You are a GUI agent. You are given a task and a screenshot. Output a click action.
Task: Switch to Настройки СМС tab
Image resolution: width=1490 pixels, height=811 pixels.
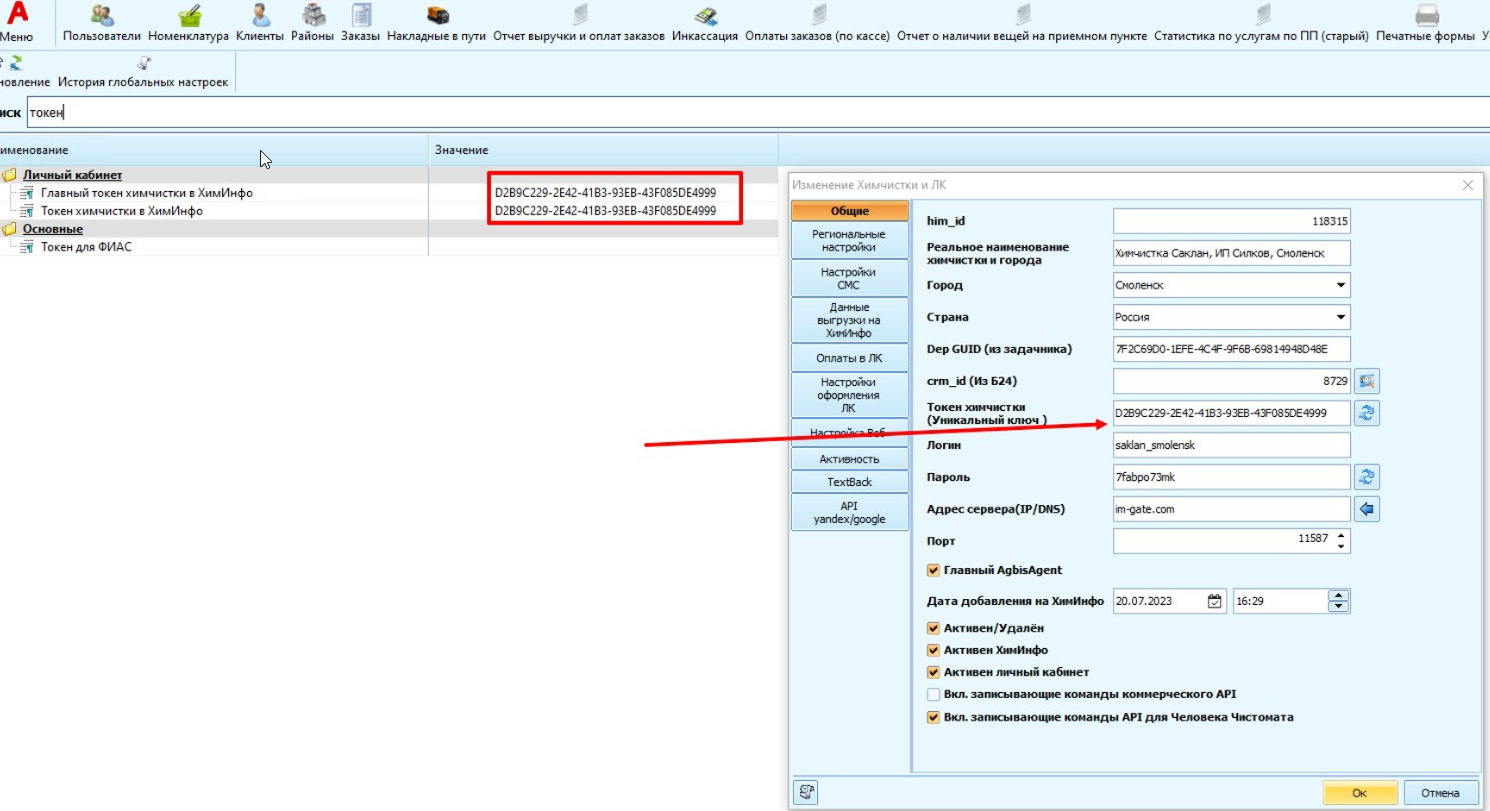[x=848, y=278]
